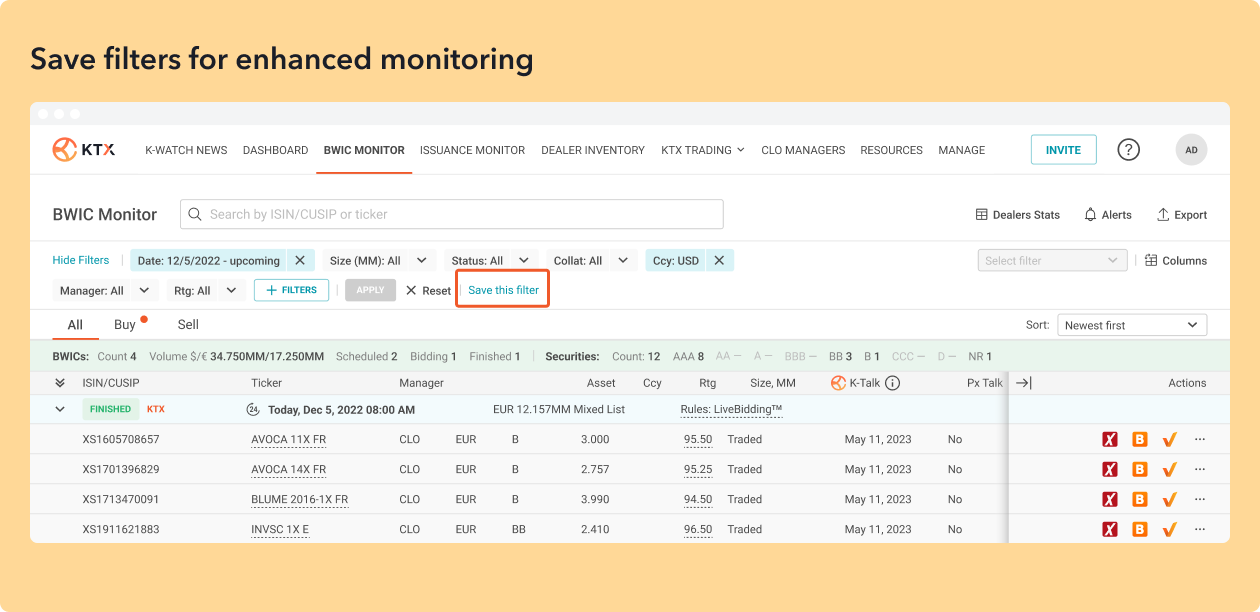Collapse the FINISHED BWIC row chevron
Image resolution: width=1260 pixels, height=612 pixels.
coord(60,409)
